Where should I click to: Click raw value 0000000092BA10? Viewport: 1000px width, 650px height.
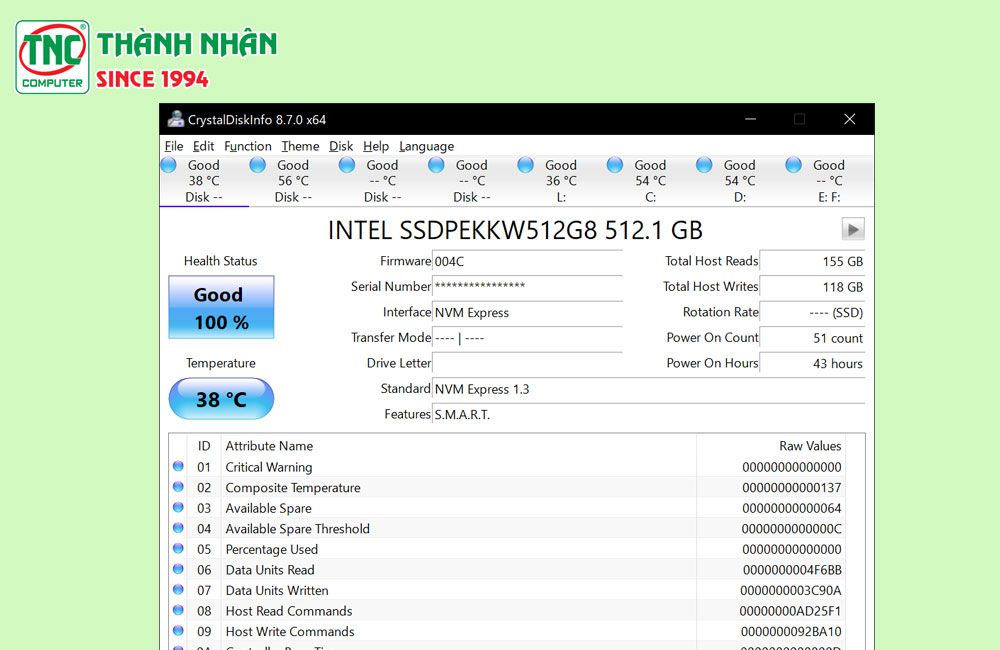click(791, 632)
